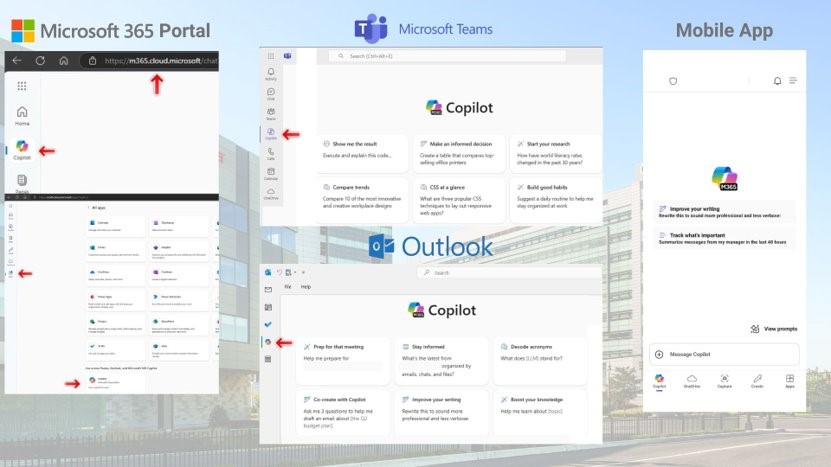This screenshot has height=467, width=831.
Task: Open the Help menu in Outlook
Action: (306, 287)
